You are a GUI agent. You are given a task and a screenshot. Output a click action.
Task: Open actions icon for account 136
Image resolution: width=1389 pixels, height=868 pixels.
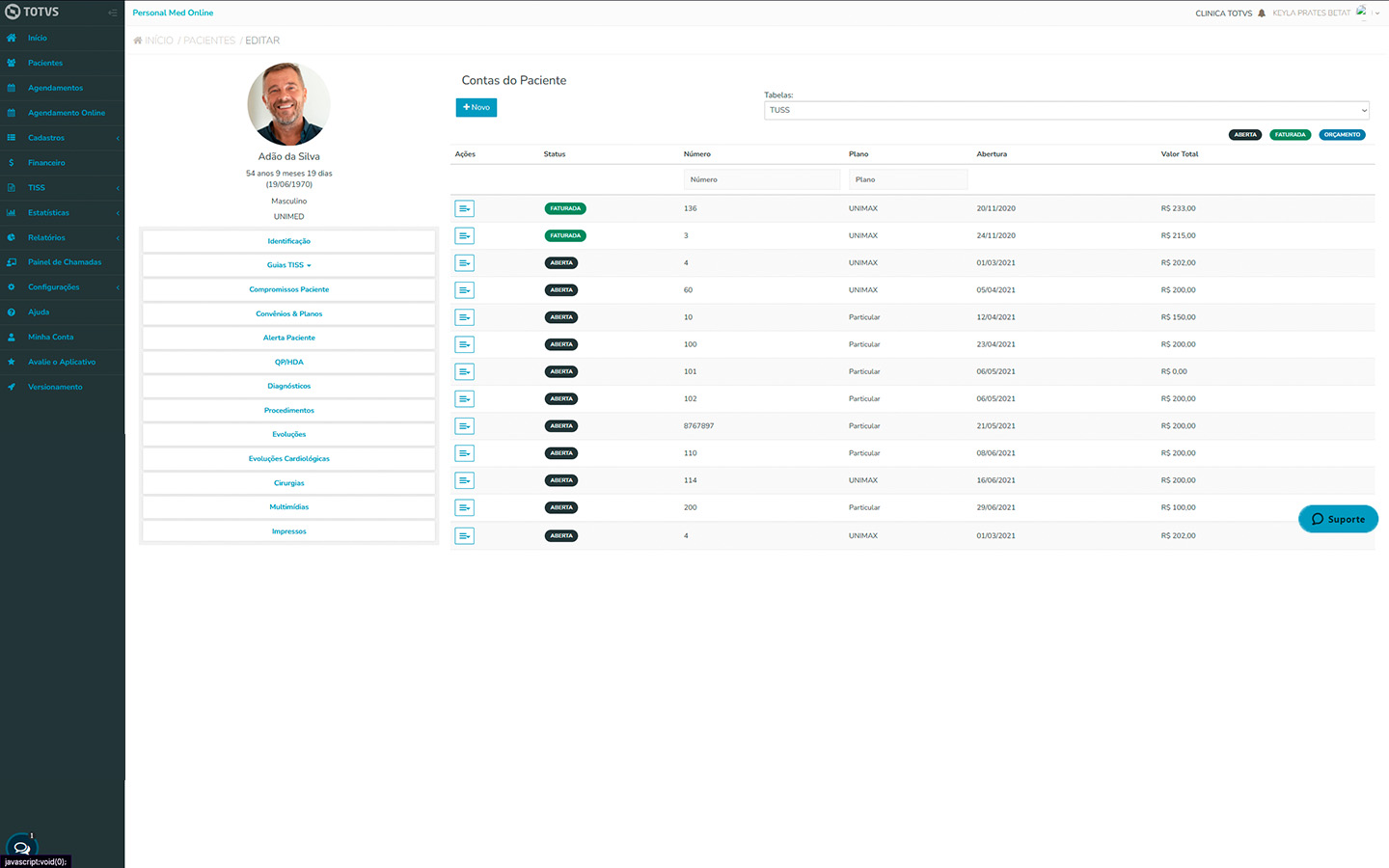click(464, 208)
